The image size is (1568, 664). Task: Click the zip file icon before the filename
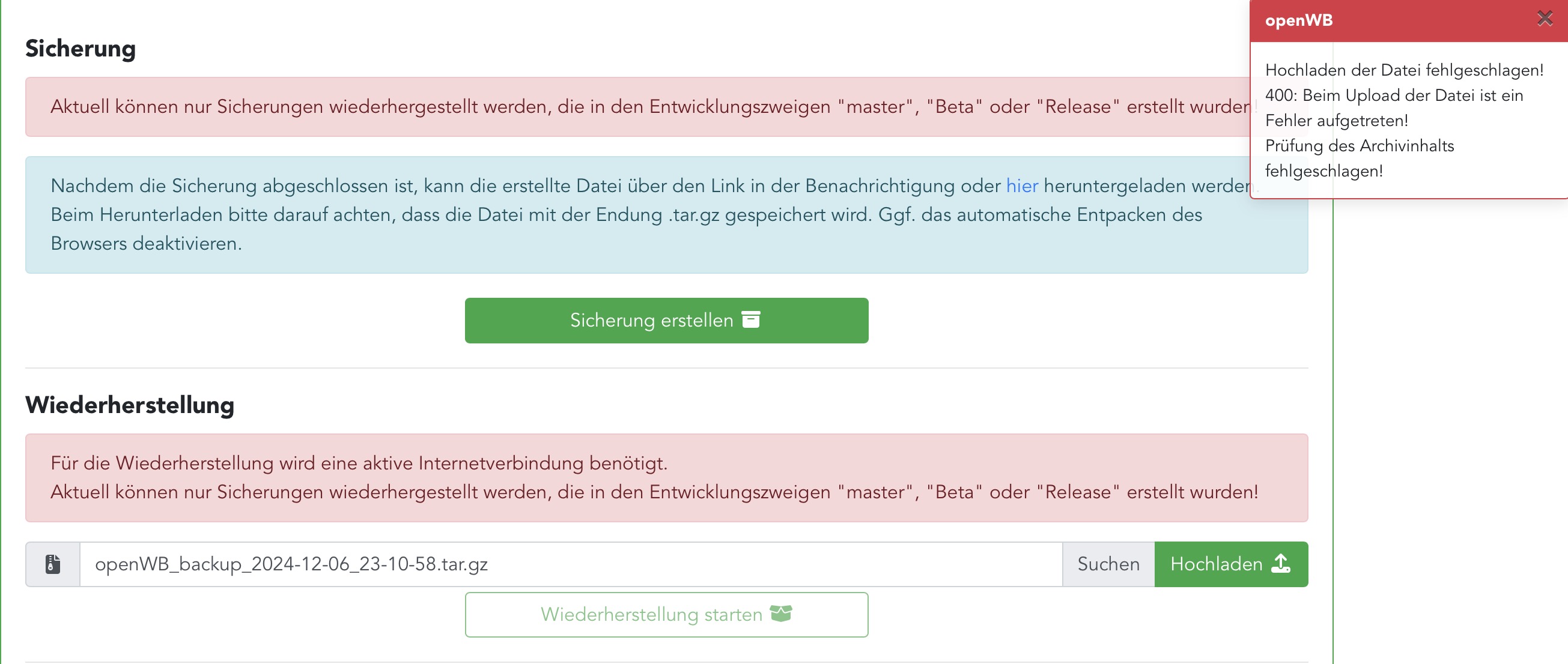(x=53, y=564)
